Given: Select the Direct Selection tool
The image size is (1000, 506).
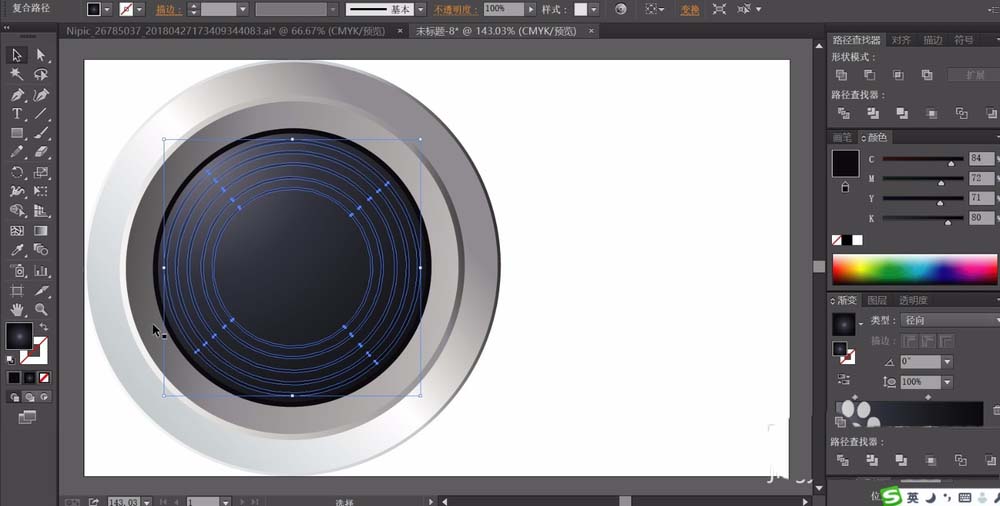Looking at the screenshot, I should (x=41, y=56).
